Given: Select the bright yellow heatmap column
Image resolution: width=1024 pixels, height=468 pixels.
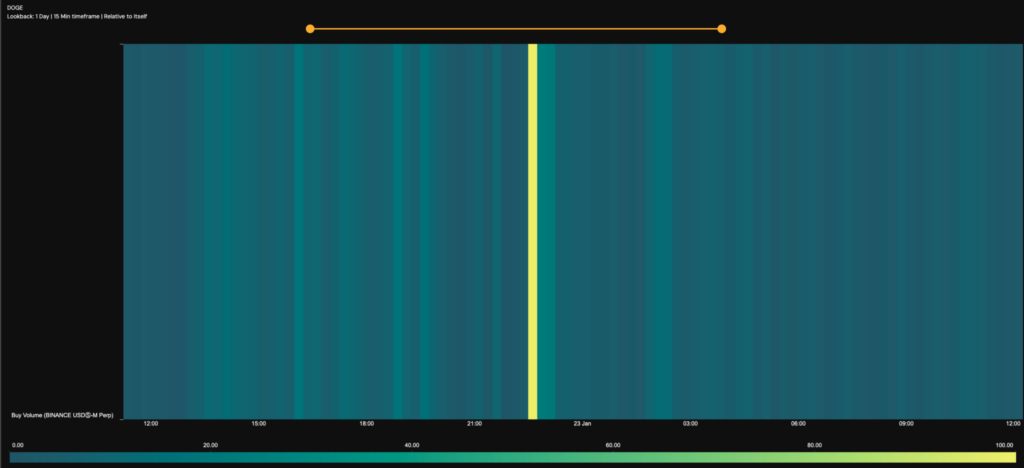Looking at the screenshot, I should tap(532, 231).
